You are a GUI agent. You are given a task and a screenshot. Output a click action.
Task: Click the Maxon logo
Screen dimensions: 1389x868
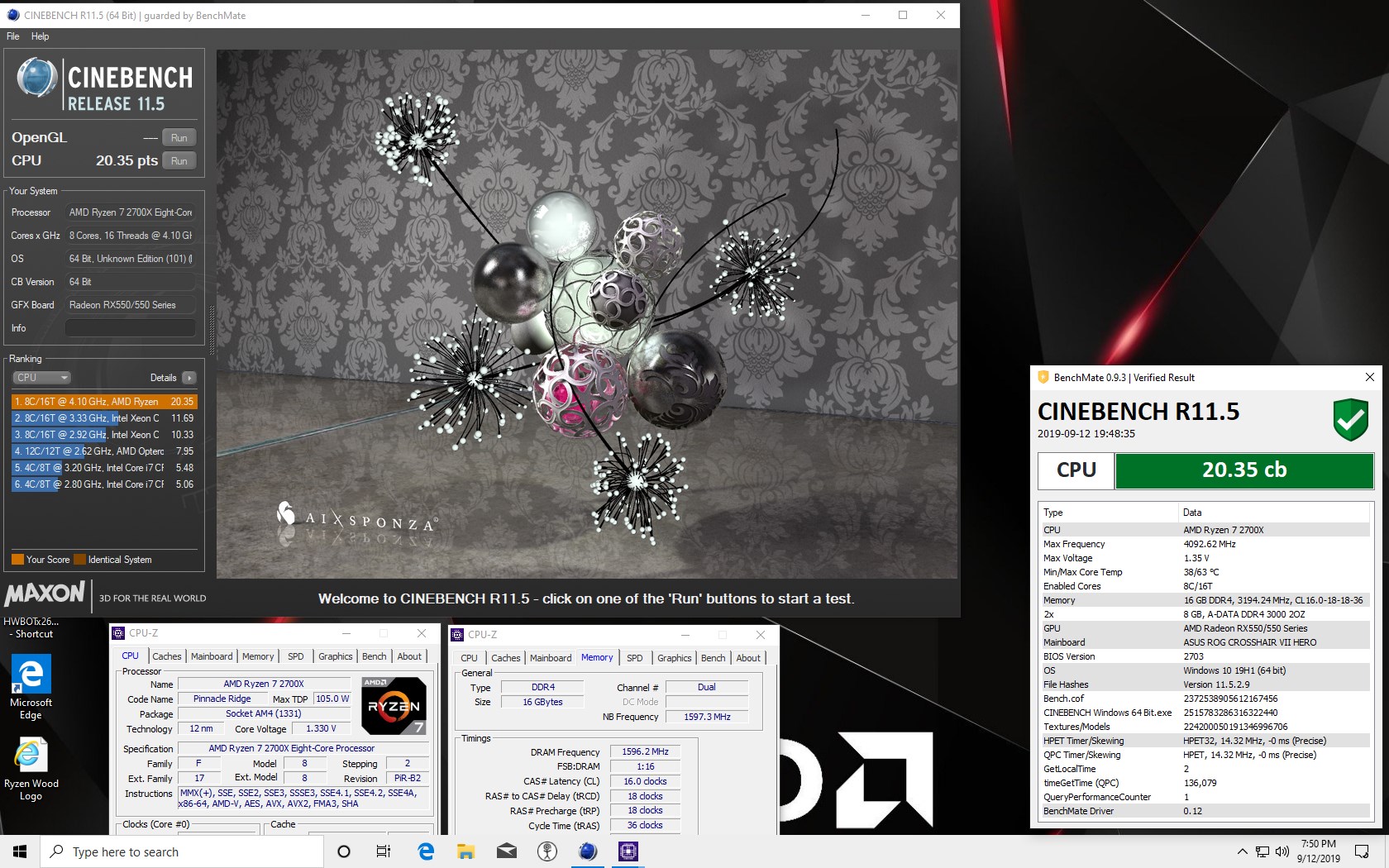point(45,594)
